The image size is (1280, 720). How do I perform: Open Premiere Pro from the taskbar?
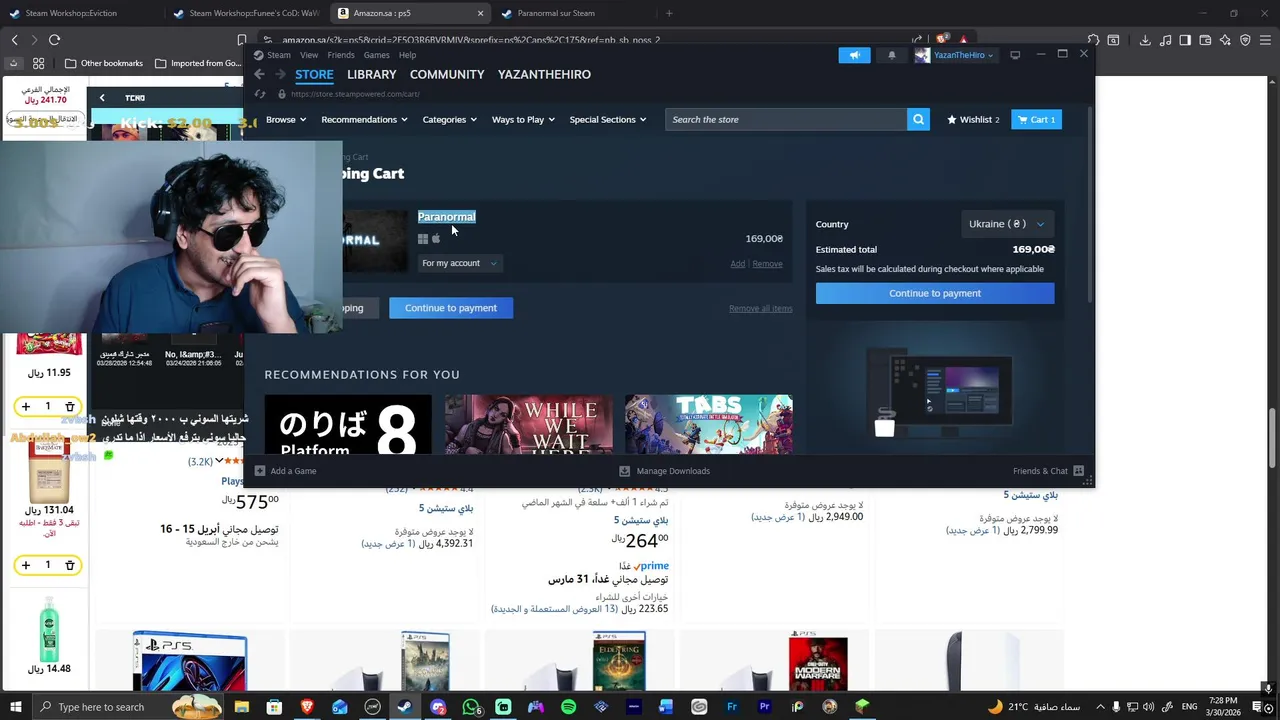click(x=765, y=707)
